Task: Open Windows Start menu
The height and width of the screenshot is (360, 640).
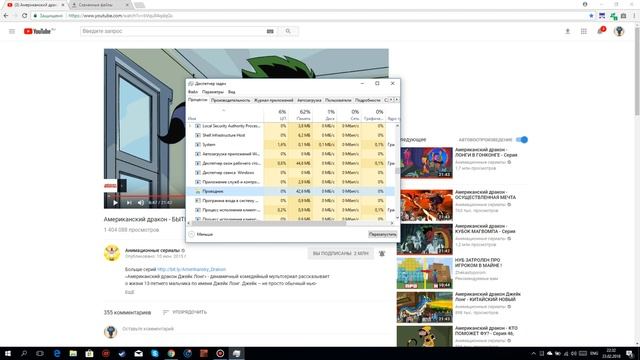Action: [x=7, y=353]
